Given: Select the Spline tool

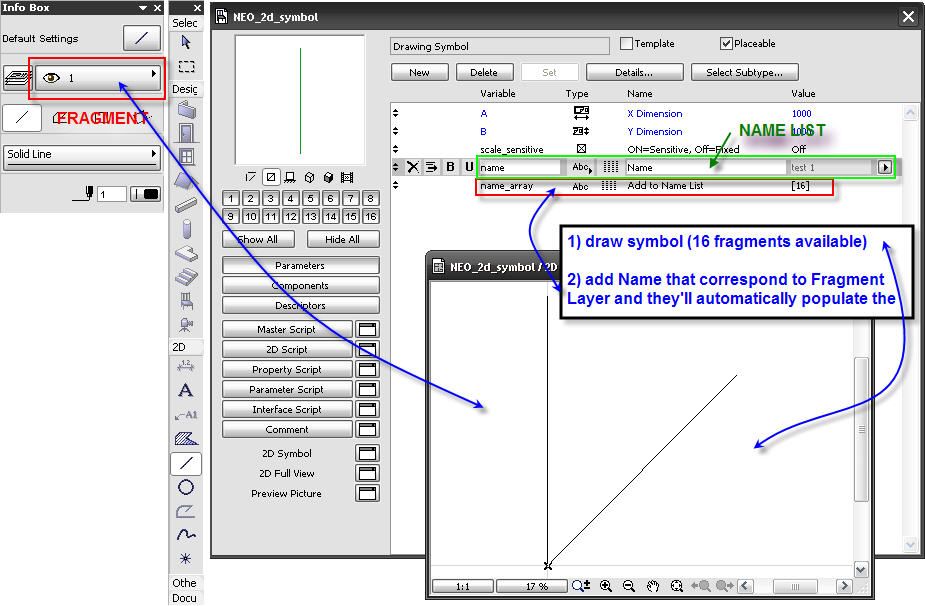Looking at the screenshot, I should click(x=186, y=535).
